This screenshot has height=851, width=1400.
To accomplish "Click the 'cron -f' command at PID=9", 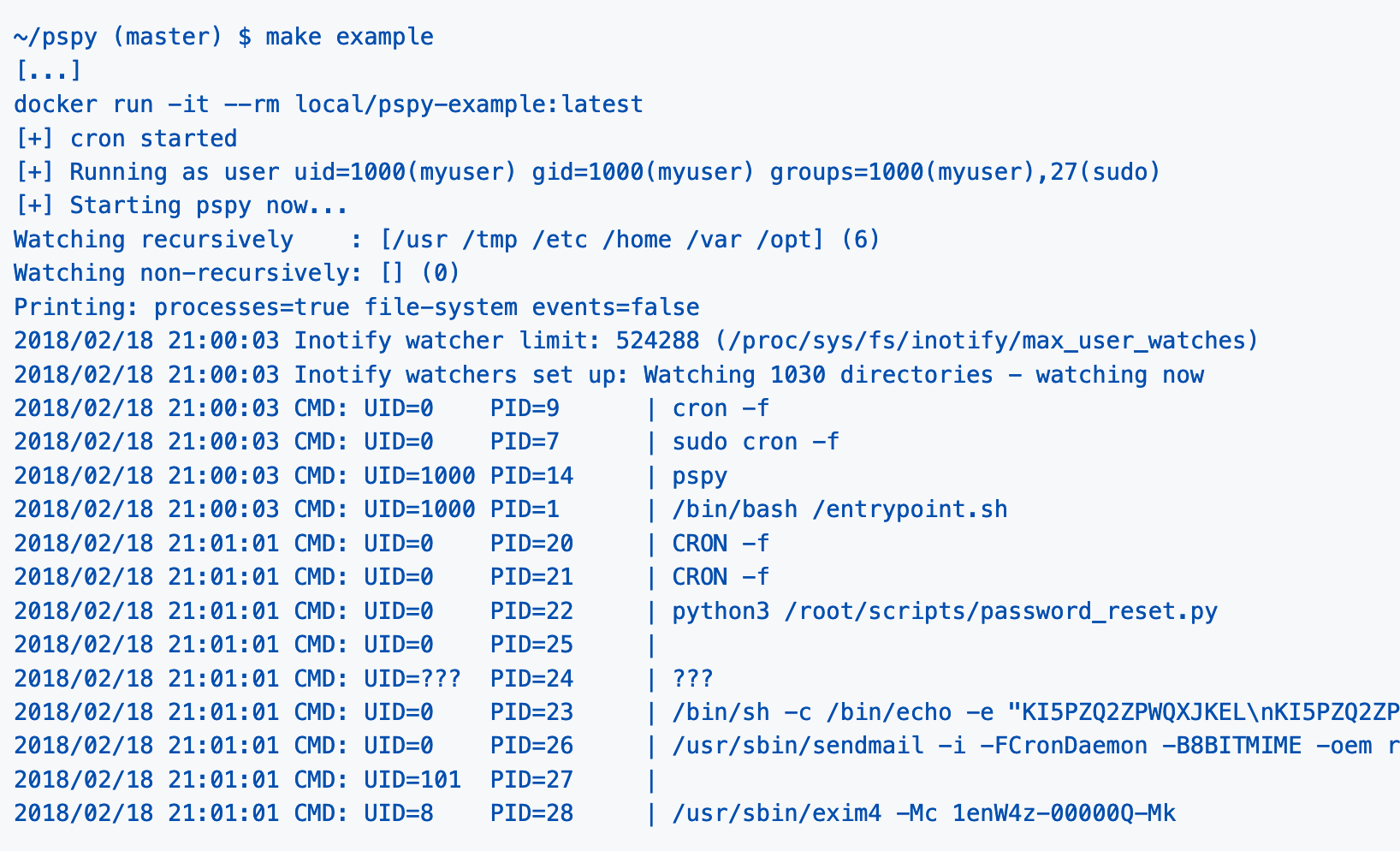I will pos(721,408).
